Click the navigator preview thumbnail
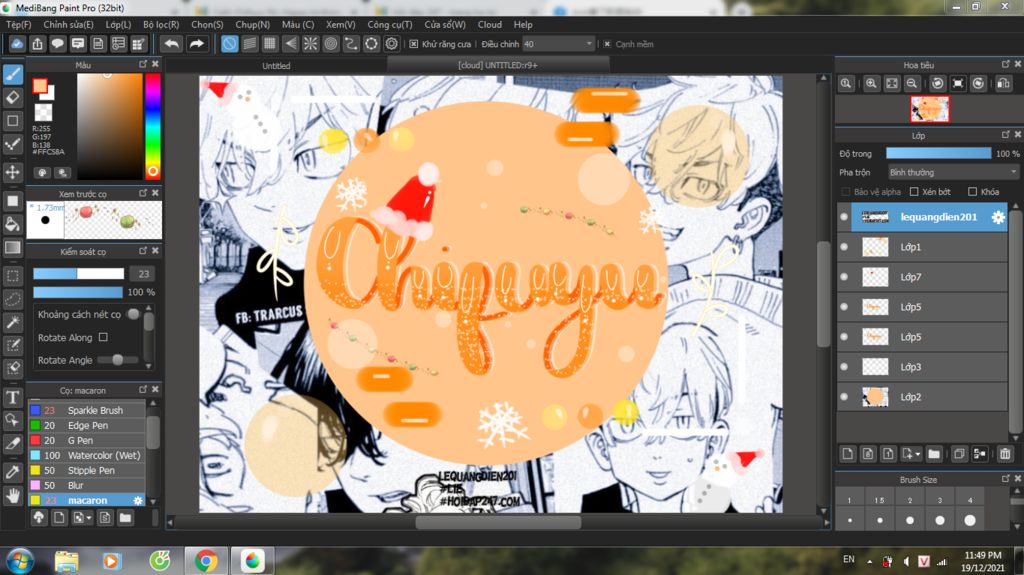Viewport: 1024px width, 575px height. click(929, 109)
